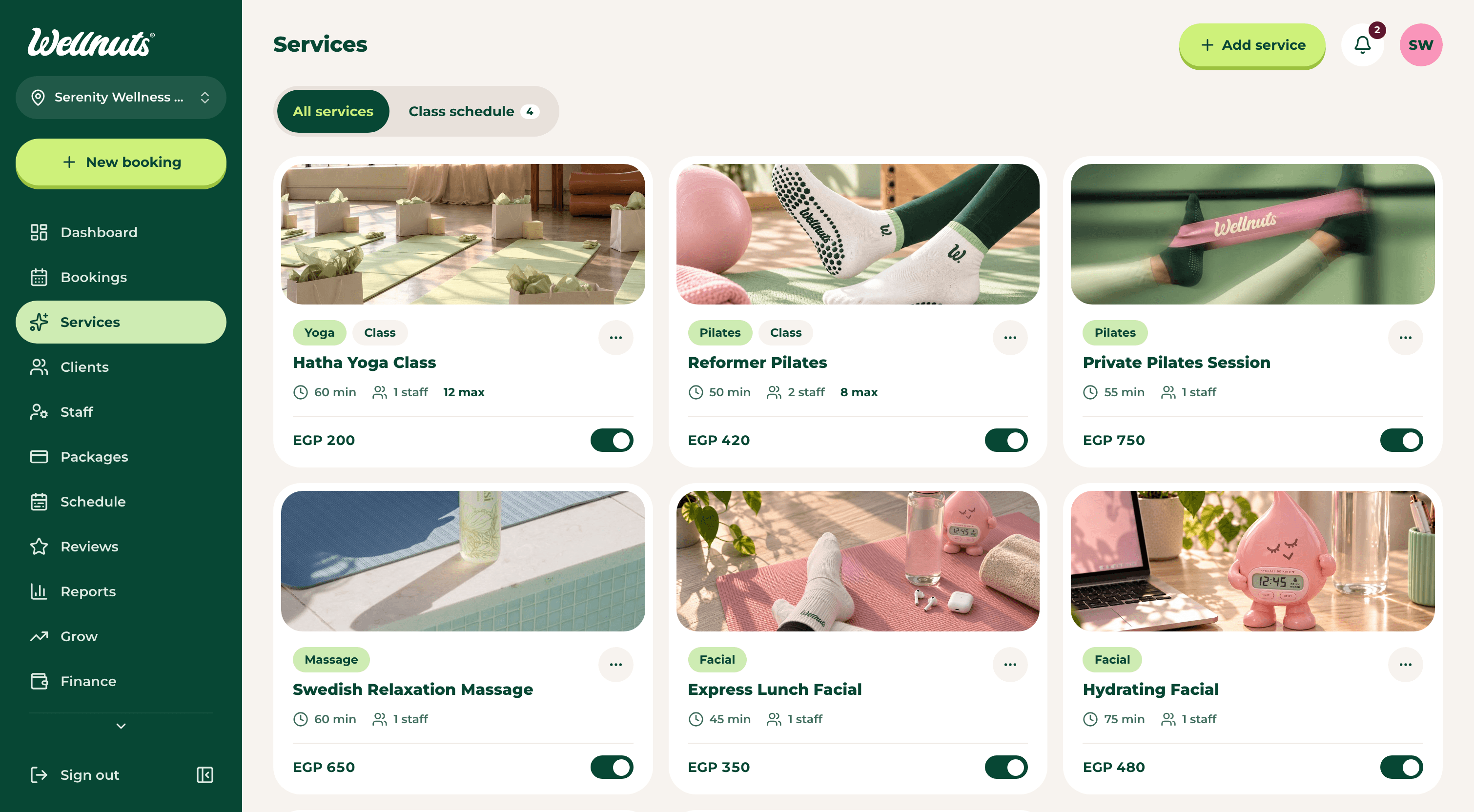Viewport: 1474px width, 812px height.
Task: Expand more sidebar items chevron
Action: click(x=121, y=726)
